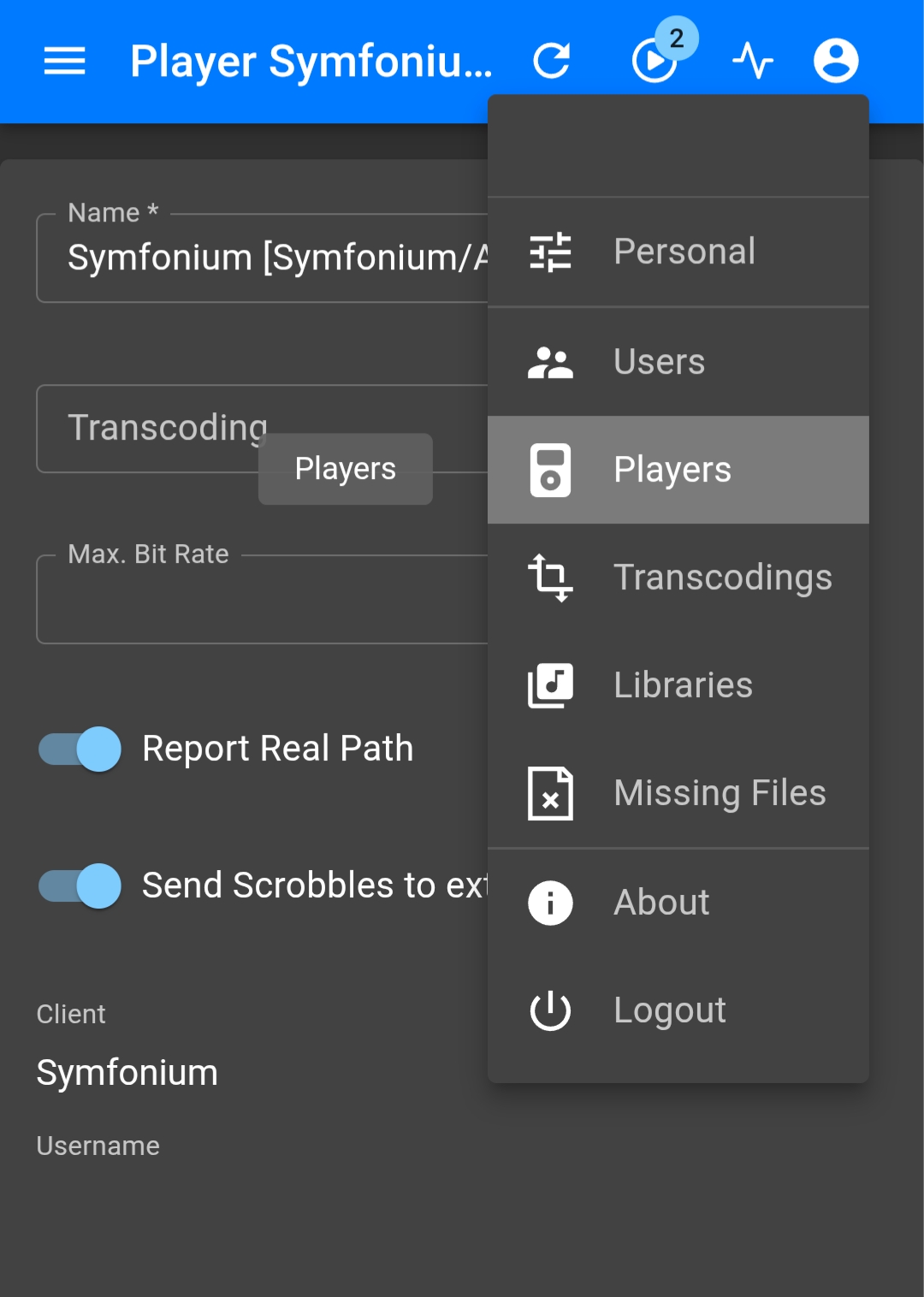Click the Player Symfonium page title
This screenshot has width=924, height=1297.
pos(311,62)
